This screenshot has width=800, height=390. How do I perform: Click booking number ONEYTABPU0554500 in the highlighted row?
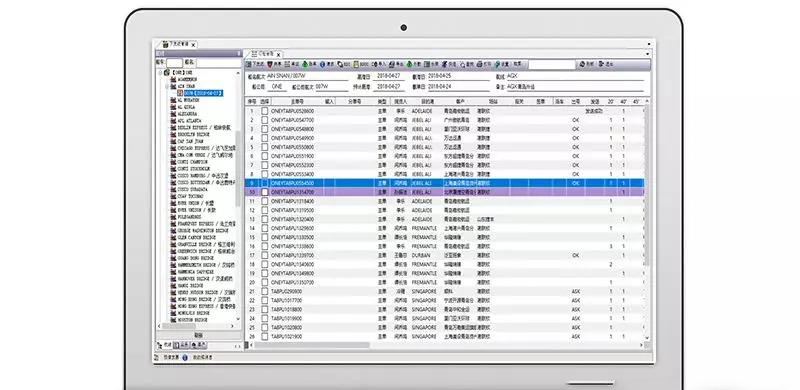coord(292,183)
